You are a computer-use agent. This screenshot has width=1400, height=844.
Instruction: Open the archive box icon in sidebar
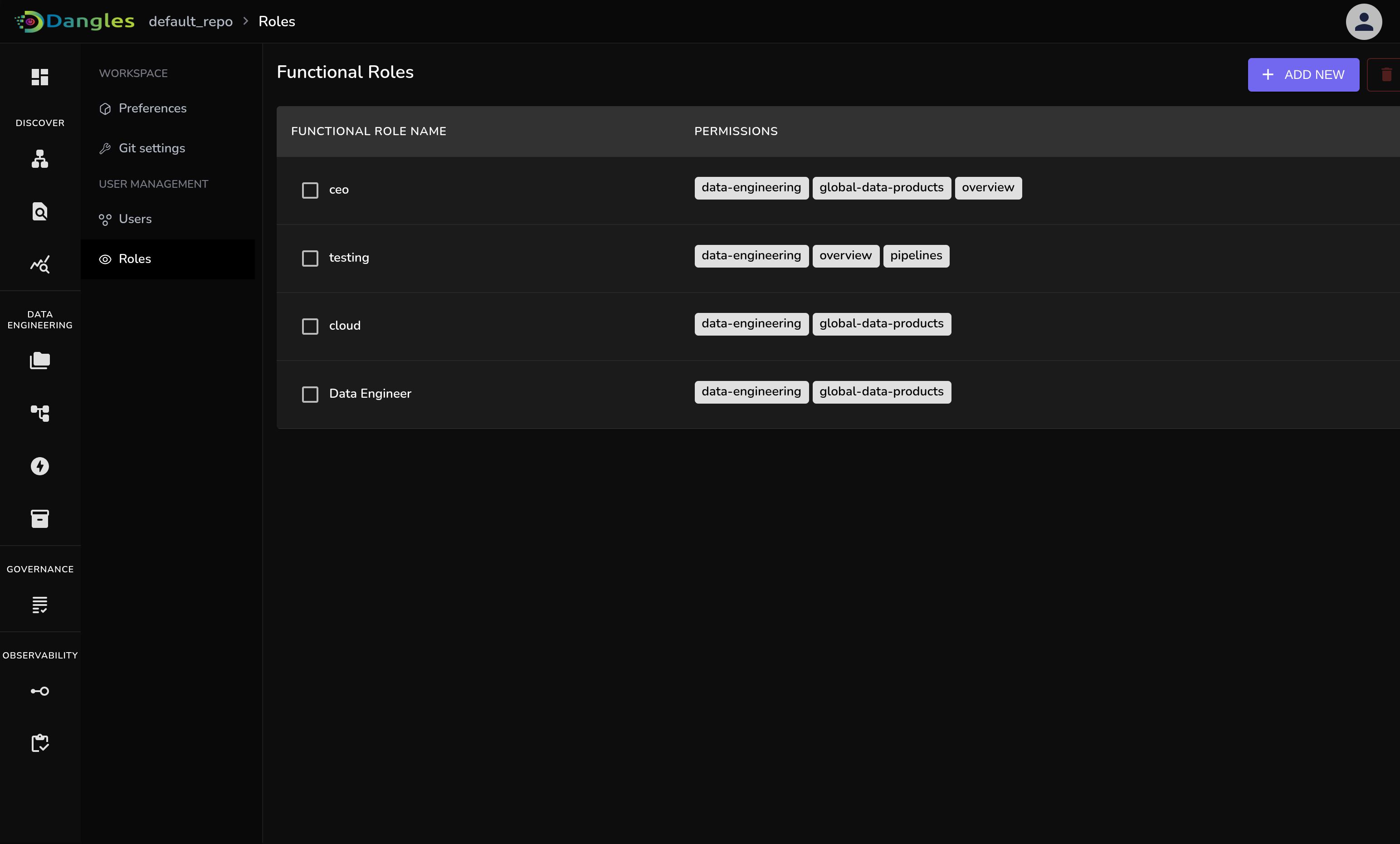[x=40, y=518]
